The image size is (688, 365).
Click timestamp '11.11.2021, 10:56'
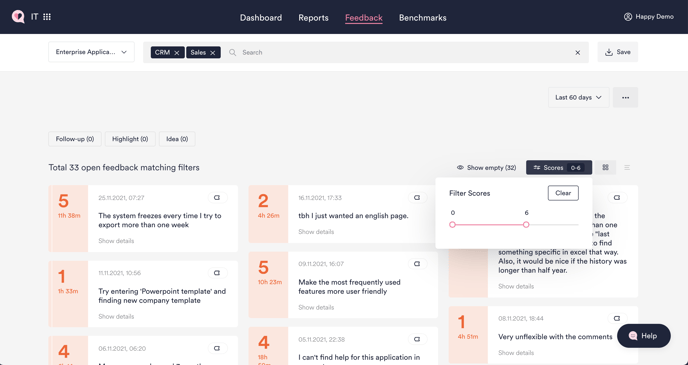click(120, 273)
